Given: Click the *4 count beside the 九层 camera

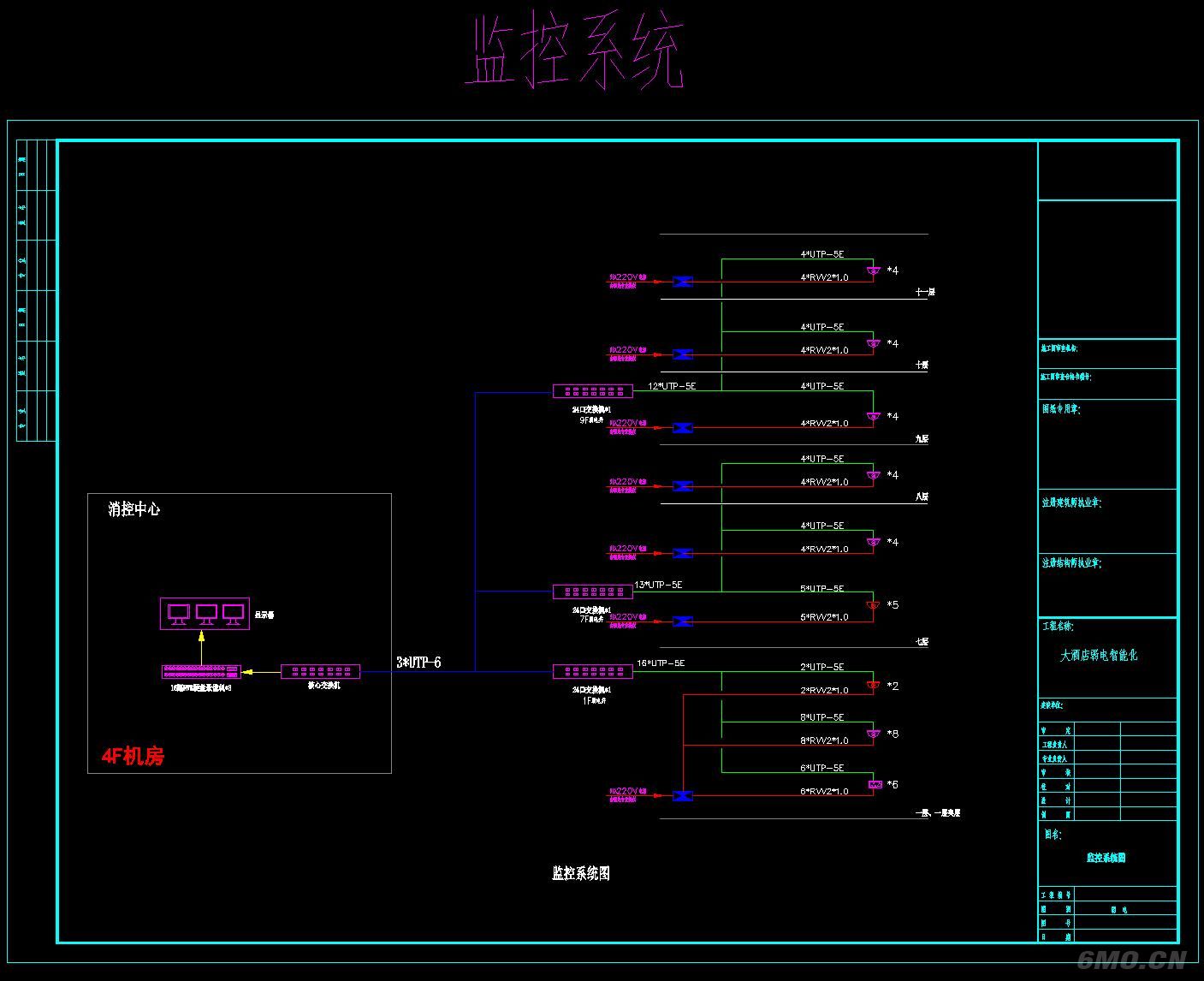Looking at the screenshot, I should tap(893, 416).
